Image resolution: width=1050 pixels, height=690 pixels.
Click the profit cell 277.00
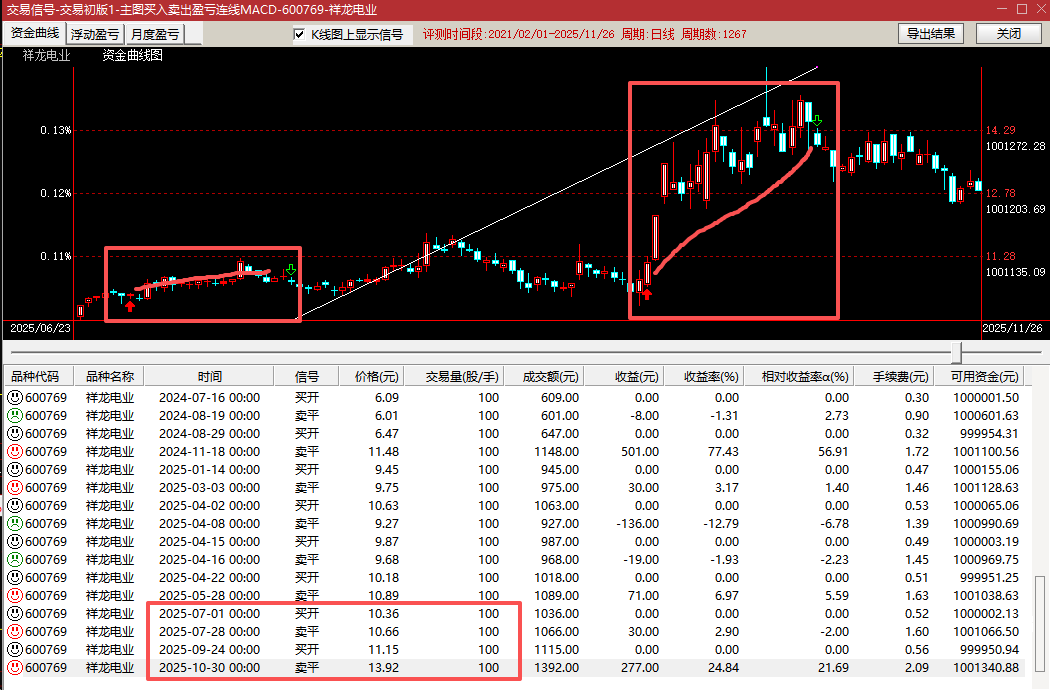pos(640,668)
